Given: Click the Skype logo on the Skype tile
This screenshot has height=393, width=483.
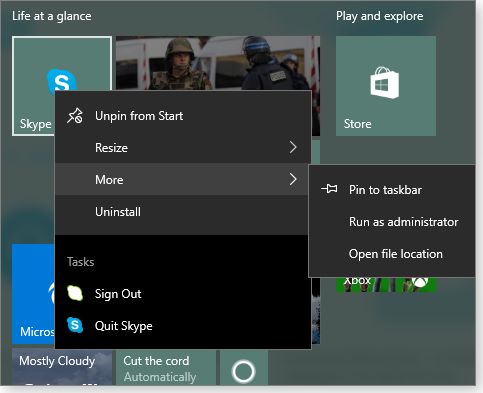Looking at the screenshot, I should [62, 80].
